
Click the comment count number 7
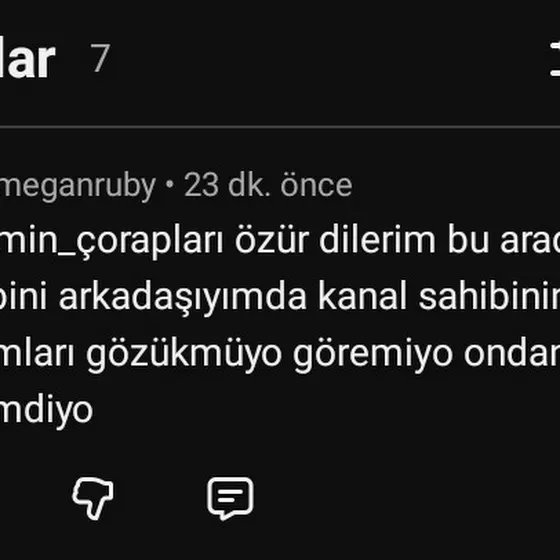[x=100, y=58]
